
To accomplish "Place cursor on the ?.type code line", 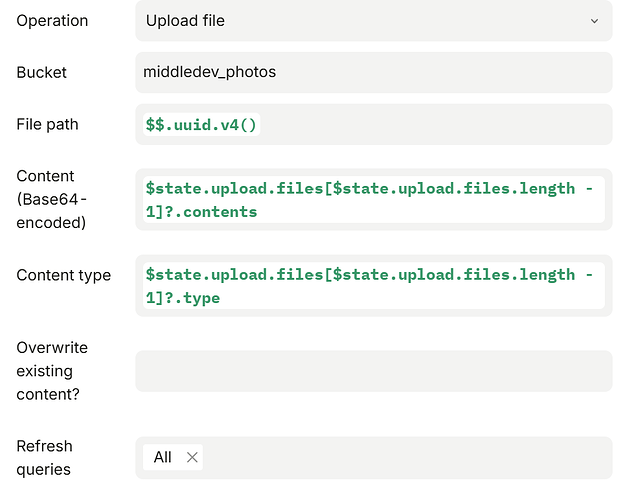I will pos(183,298).
